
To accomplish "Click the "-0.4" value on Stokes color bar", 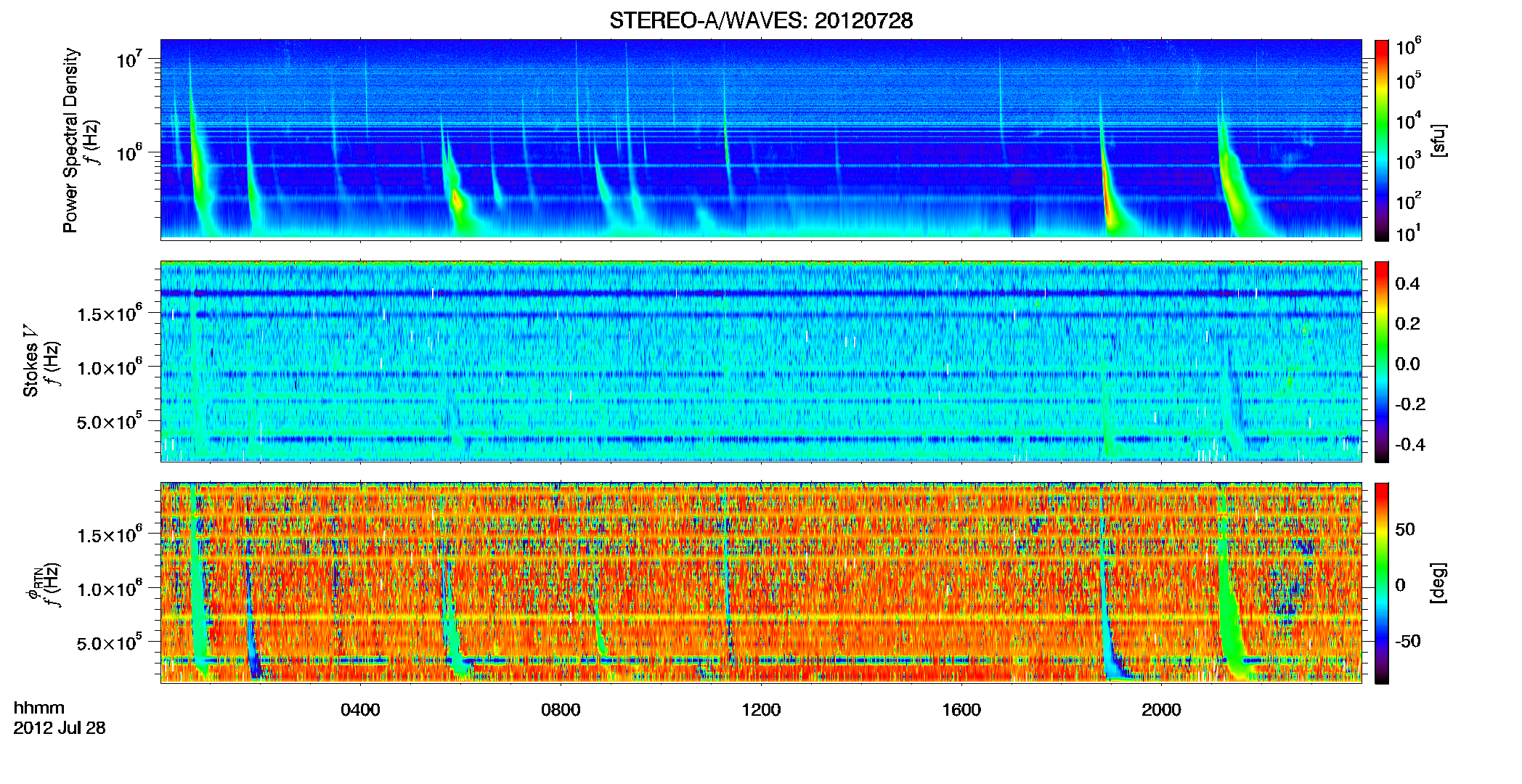I will point(1410,444).
